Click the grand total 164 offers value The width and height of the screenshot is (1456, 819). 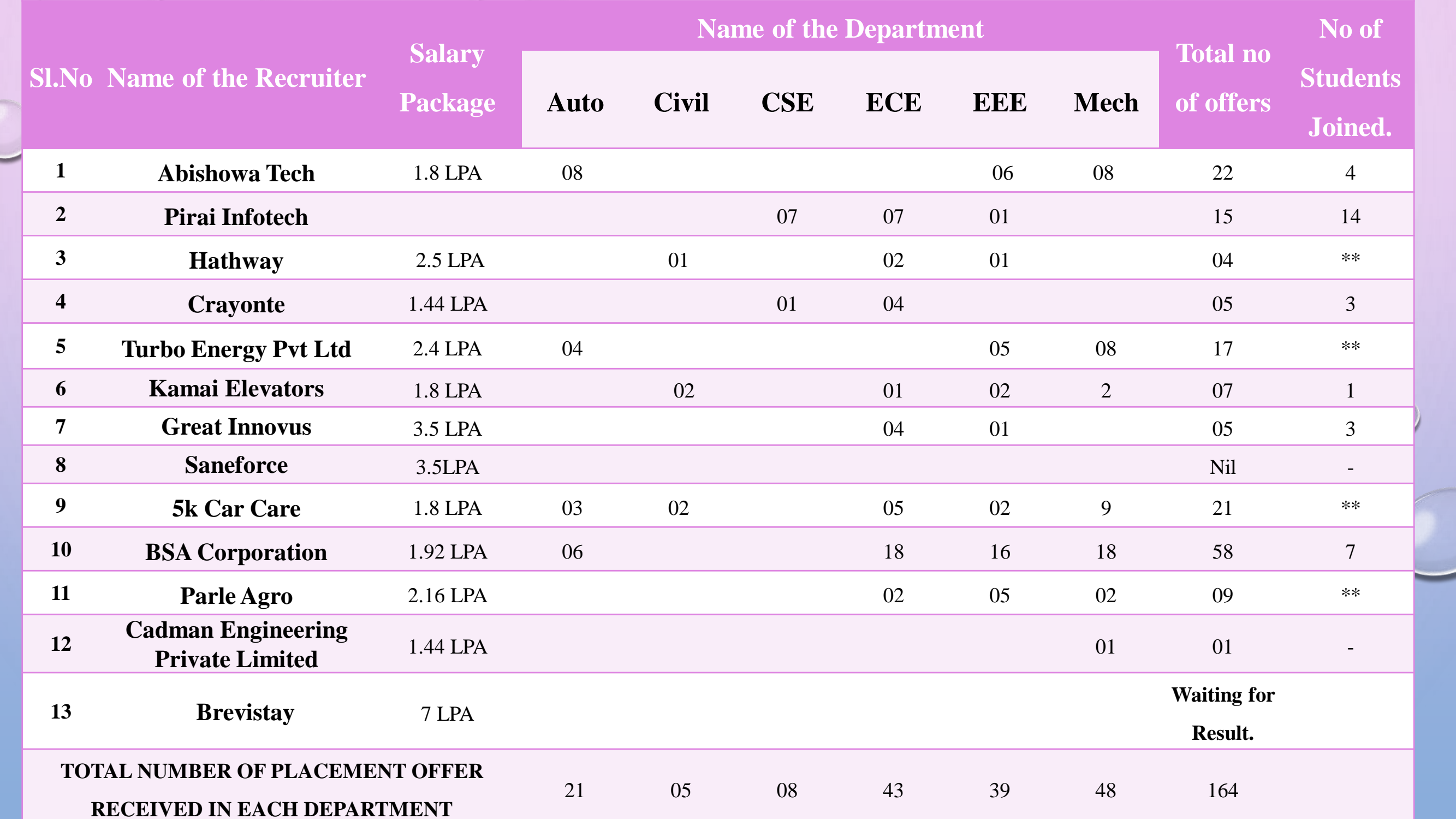(1222, 790)
